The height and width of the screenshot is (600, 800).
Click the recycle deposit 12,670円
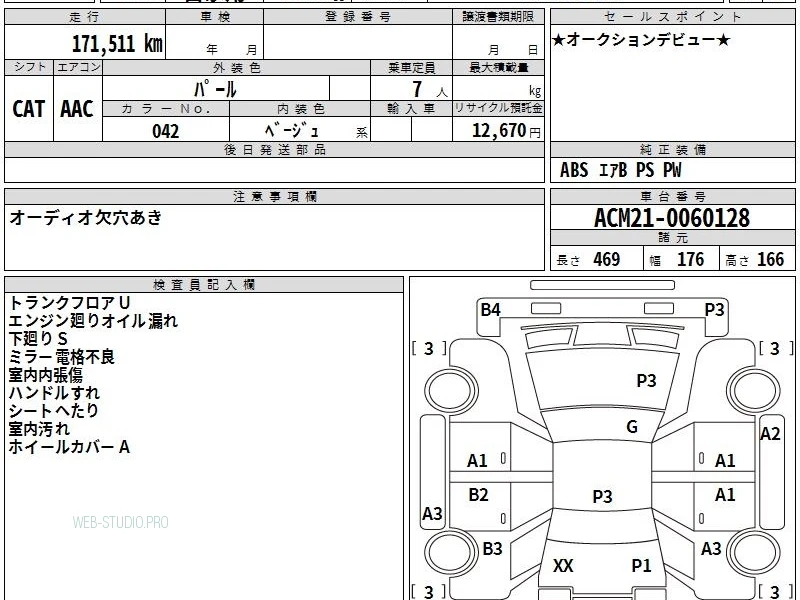pos(506,131)
